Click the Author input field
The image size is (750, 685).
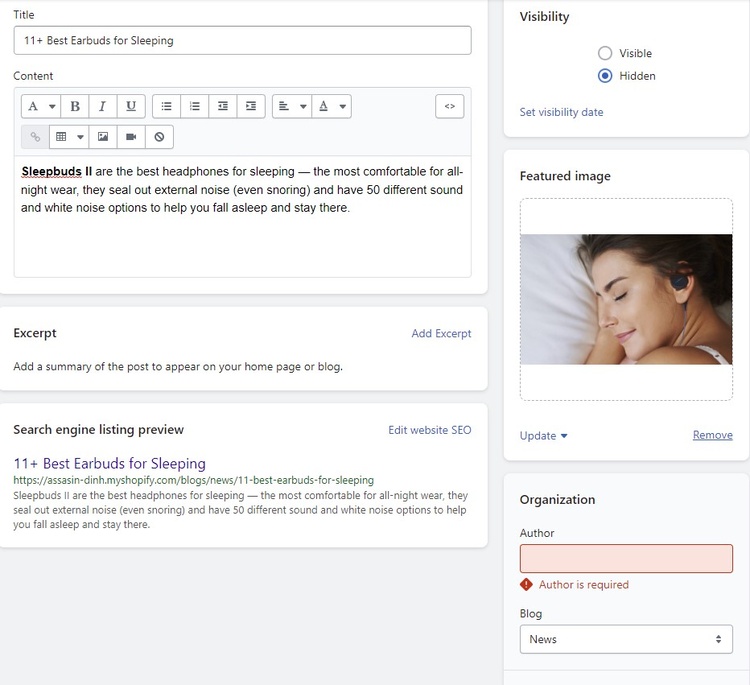point(626,558)
